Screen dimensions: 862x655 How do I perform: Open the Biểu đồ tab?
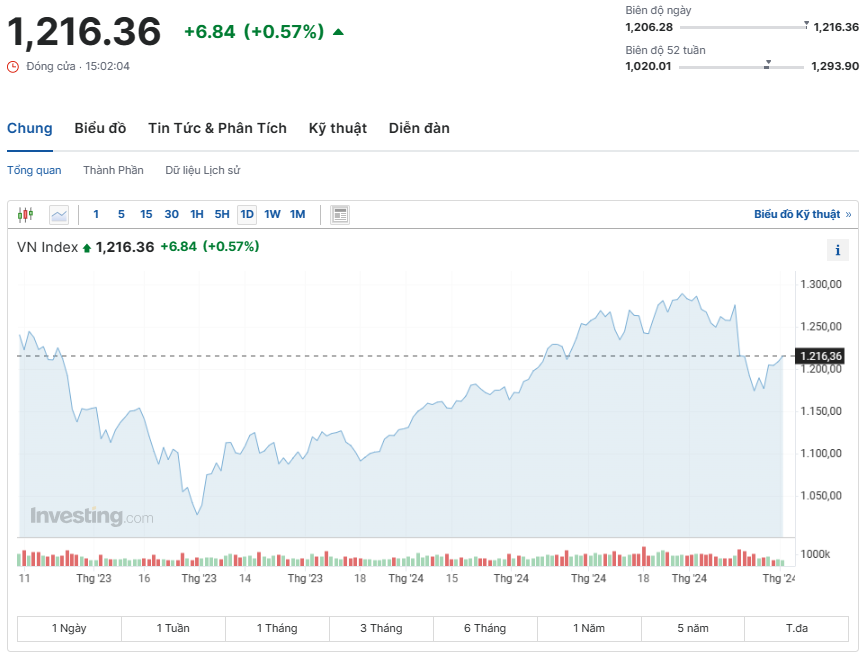pos(100,128)
